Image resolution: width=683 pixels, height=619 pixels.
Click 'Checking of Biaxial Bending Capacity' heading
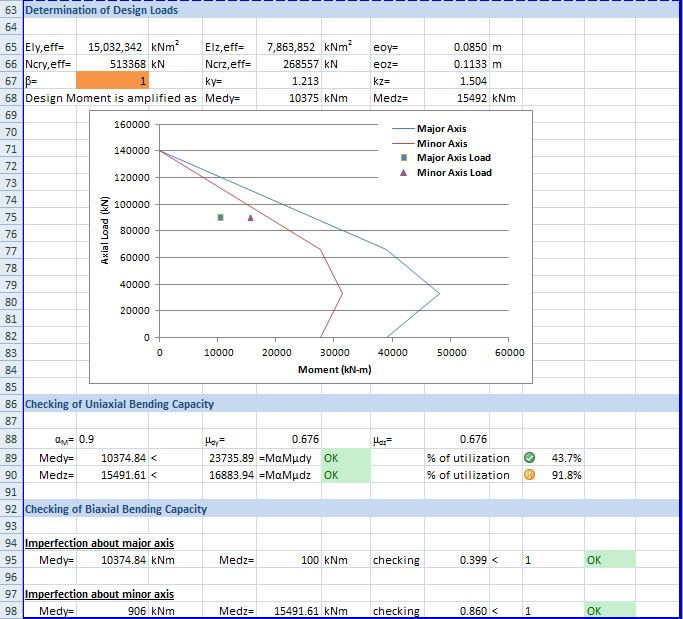(116, 509)
